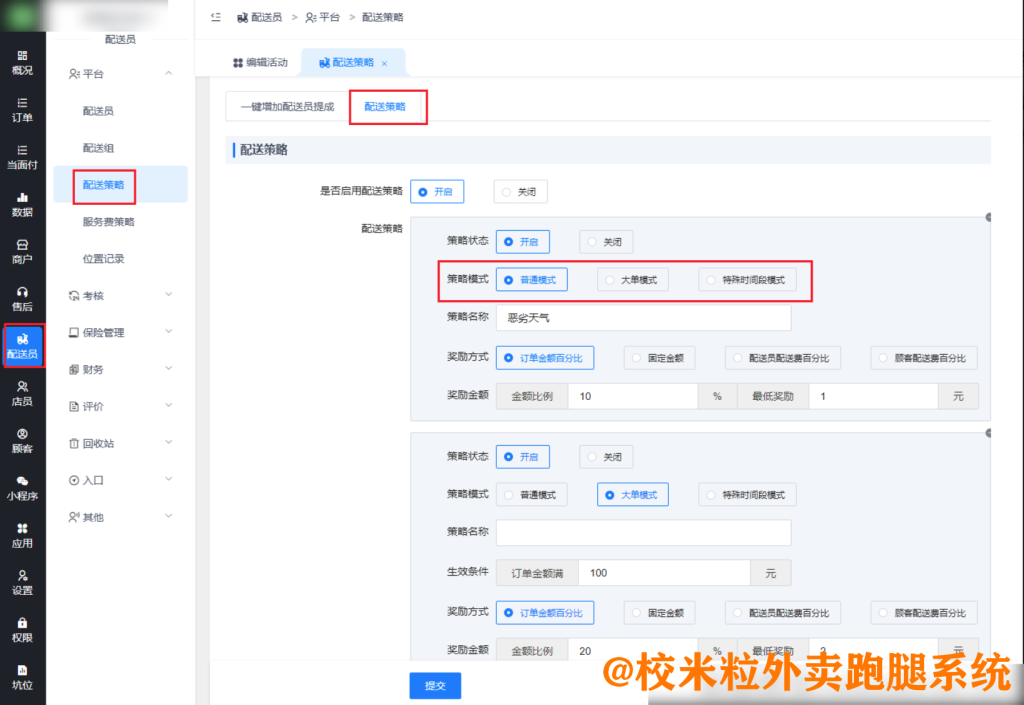Close the 配送策略 tab
This screenshot has height=705, width=1024.
[x=385, y=63]
